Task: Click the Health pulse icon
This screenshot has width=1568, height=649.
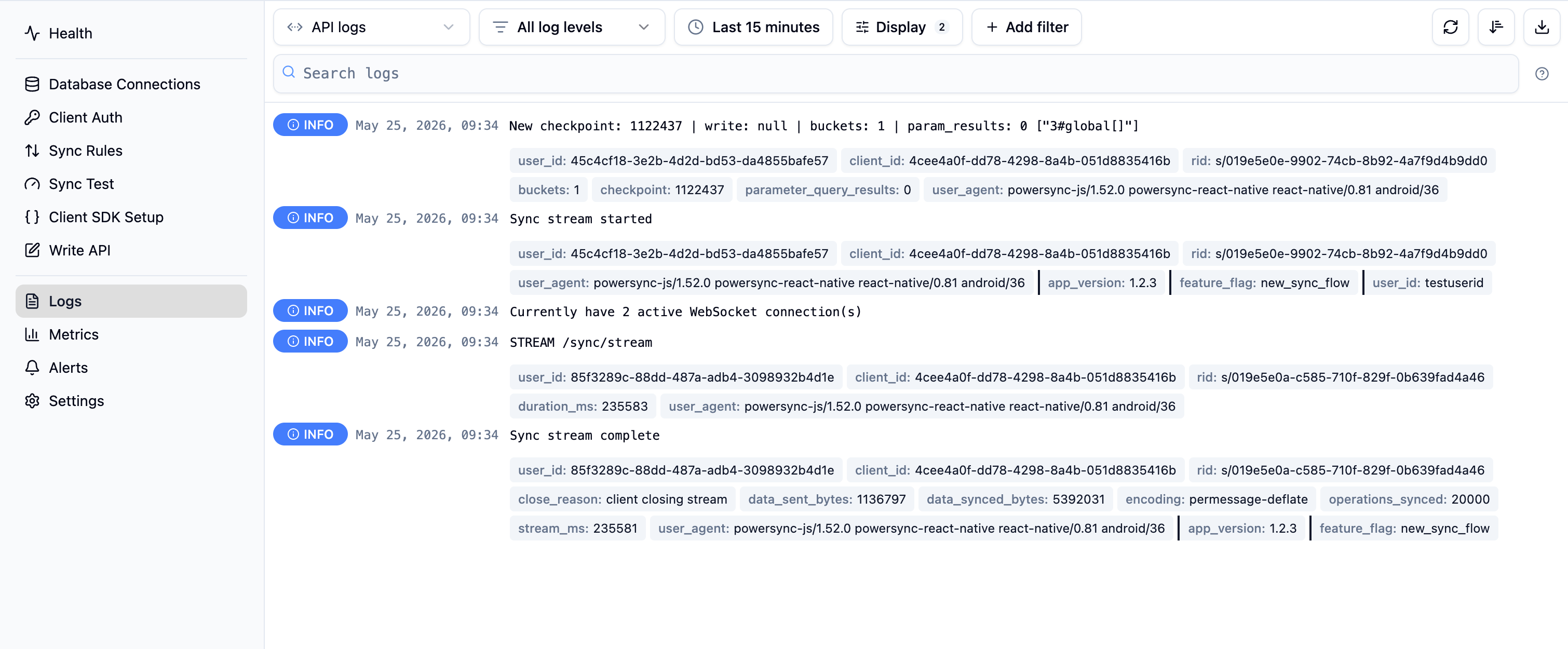Action: point(32,33)
